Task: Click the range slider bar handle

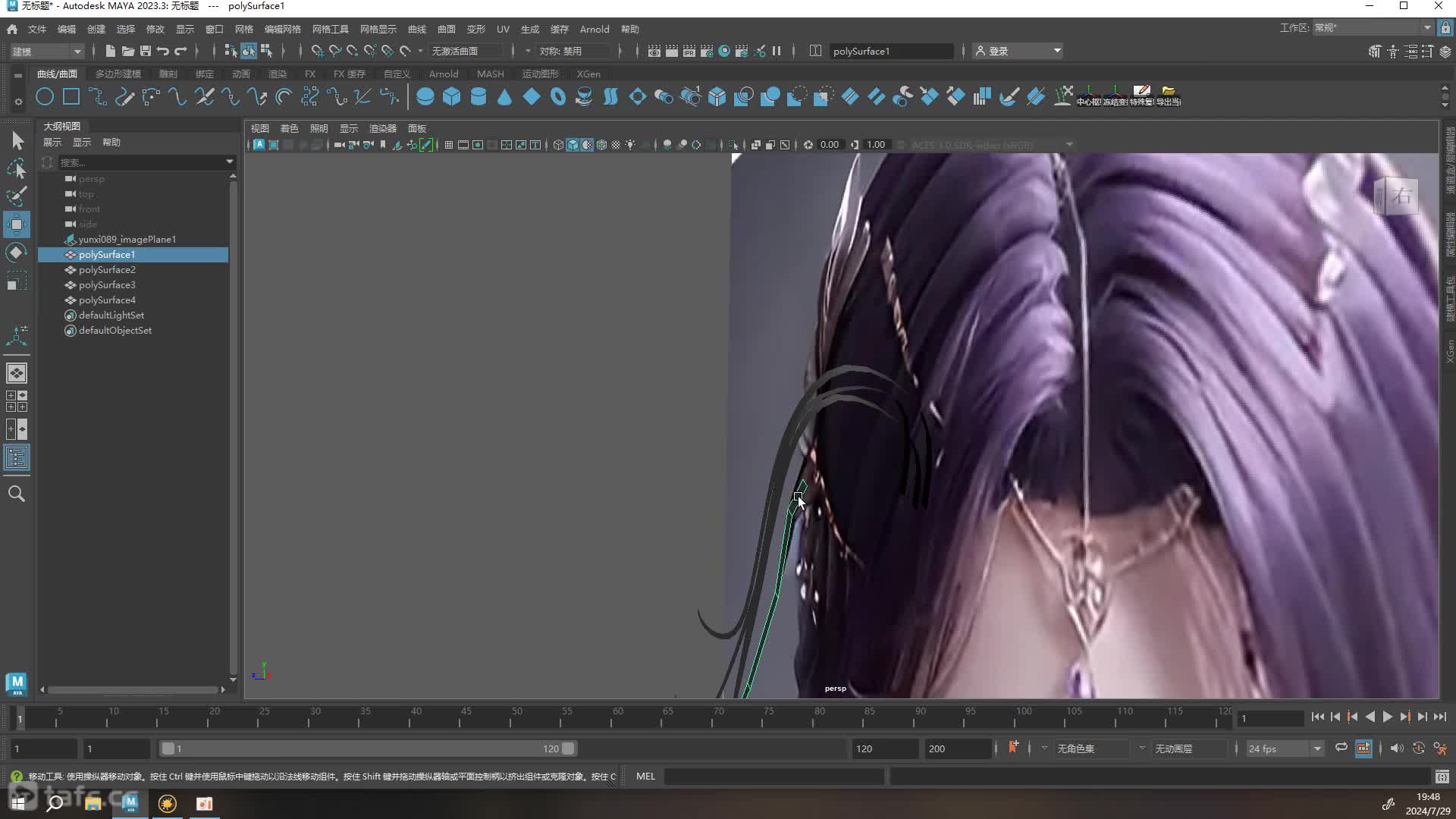Action: pyautogui.click(x=368, y=748)
